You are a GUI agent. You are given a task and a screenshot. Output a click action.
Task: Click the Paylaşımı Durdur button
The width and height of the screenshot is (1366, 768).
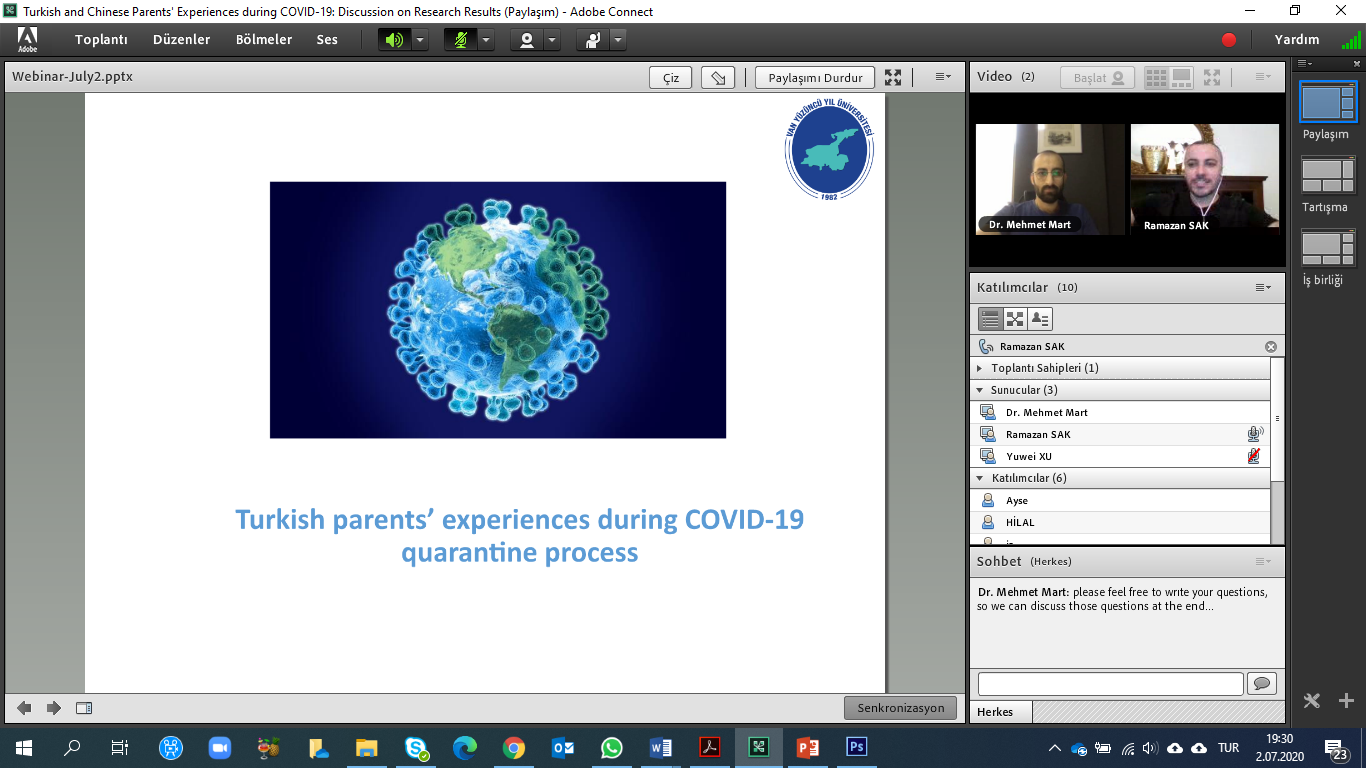point(814,77)
